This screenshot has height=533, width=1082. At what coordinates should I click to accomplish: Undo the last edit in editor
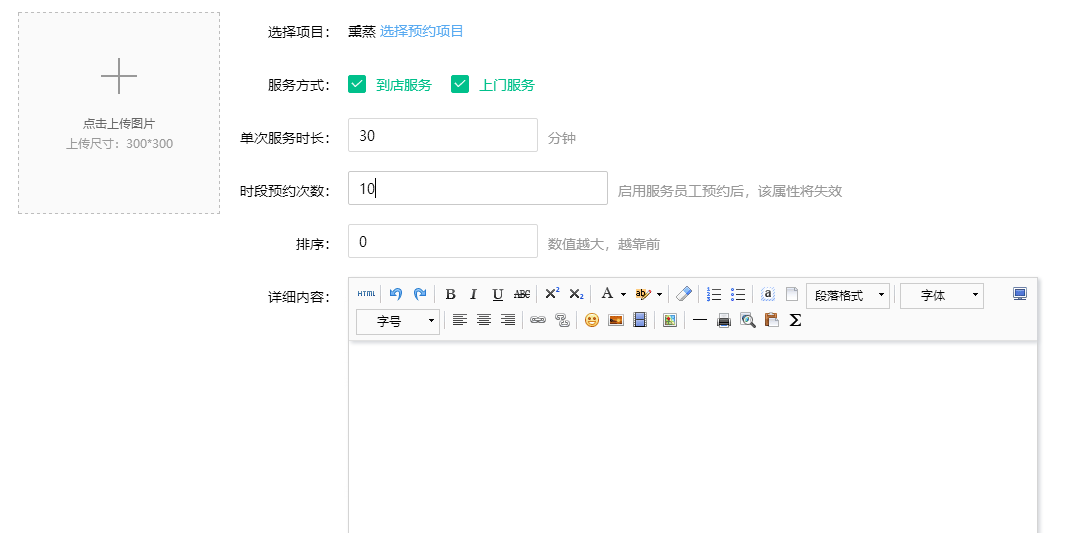[395, 294]
